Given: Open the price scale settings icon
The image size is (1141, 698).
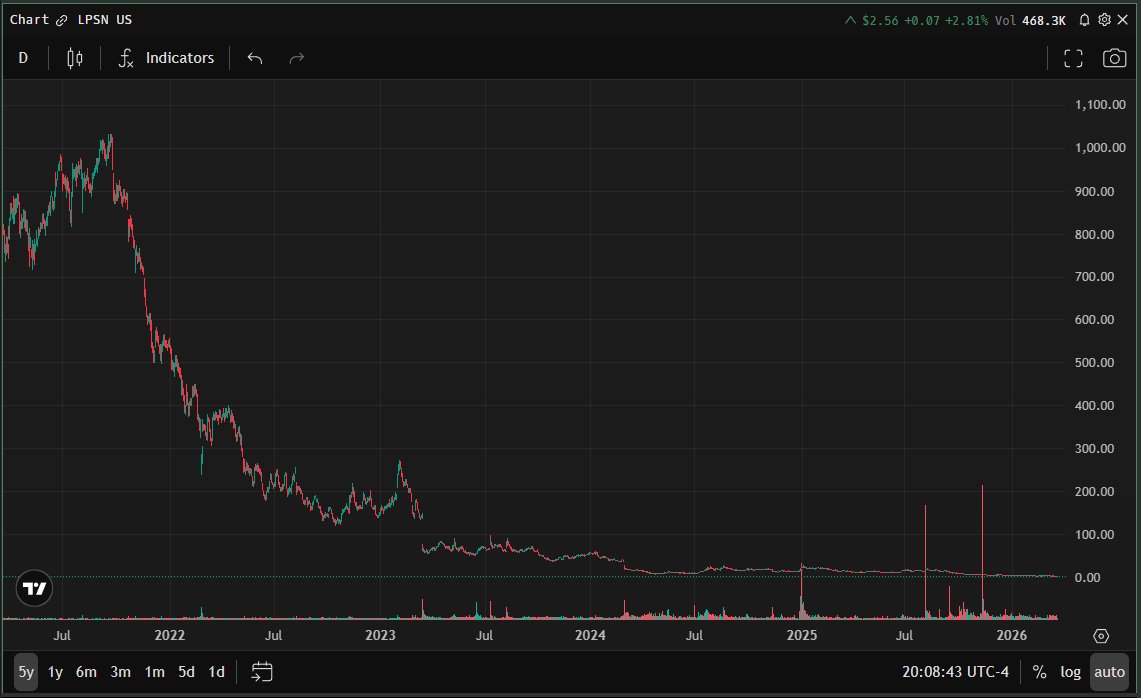Looking at the screenshot, I should point(1101,636).
